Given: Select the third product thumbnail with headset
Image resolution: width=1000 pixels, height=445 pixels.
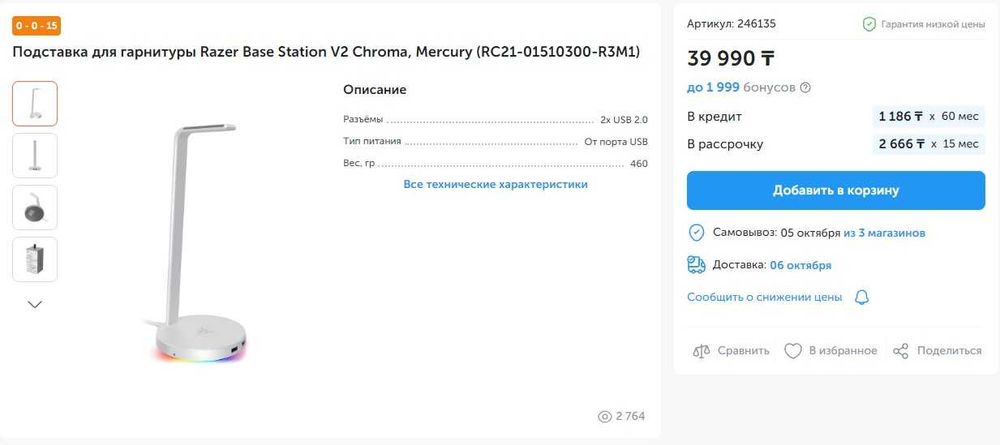Looking at the screenshot, I should tap(35, 208).
